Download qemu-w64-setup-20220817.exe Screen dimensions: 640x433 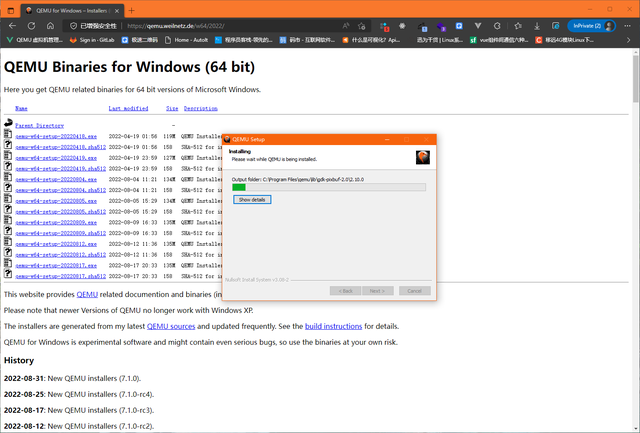(x=56, y=265)
